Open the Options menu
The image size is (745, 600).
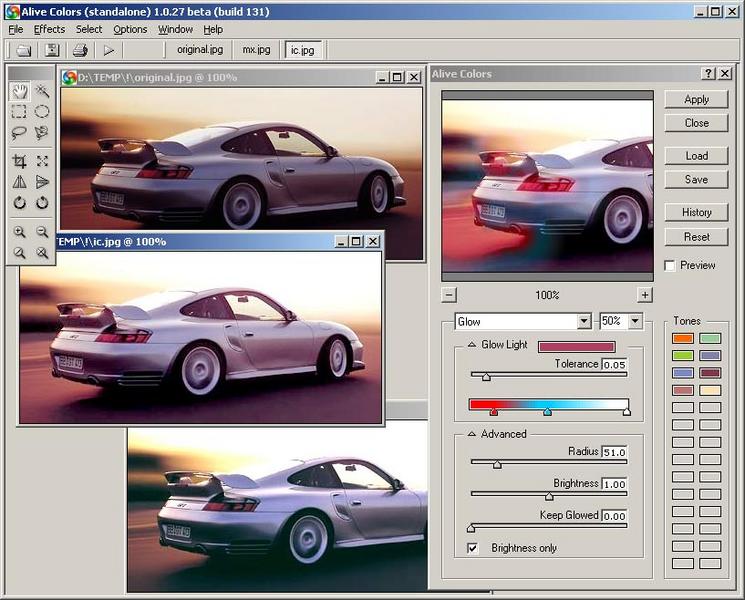tap(130, 29)
